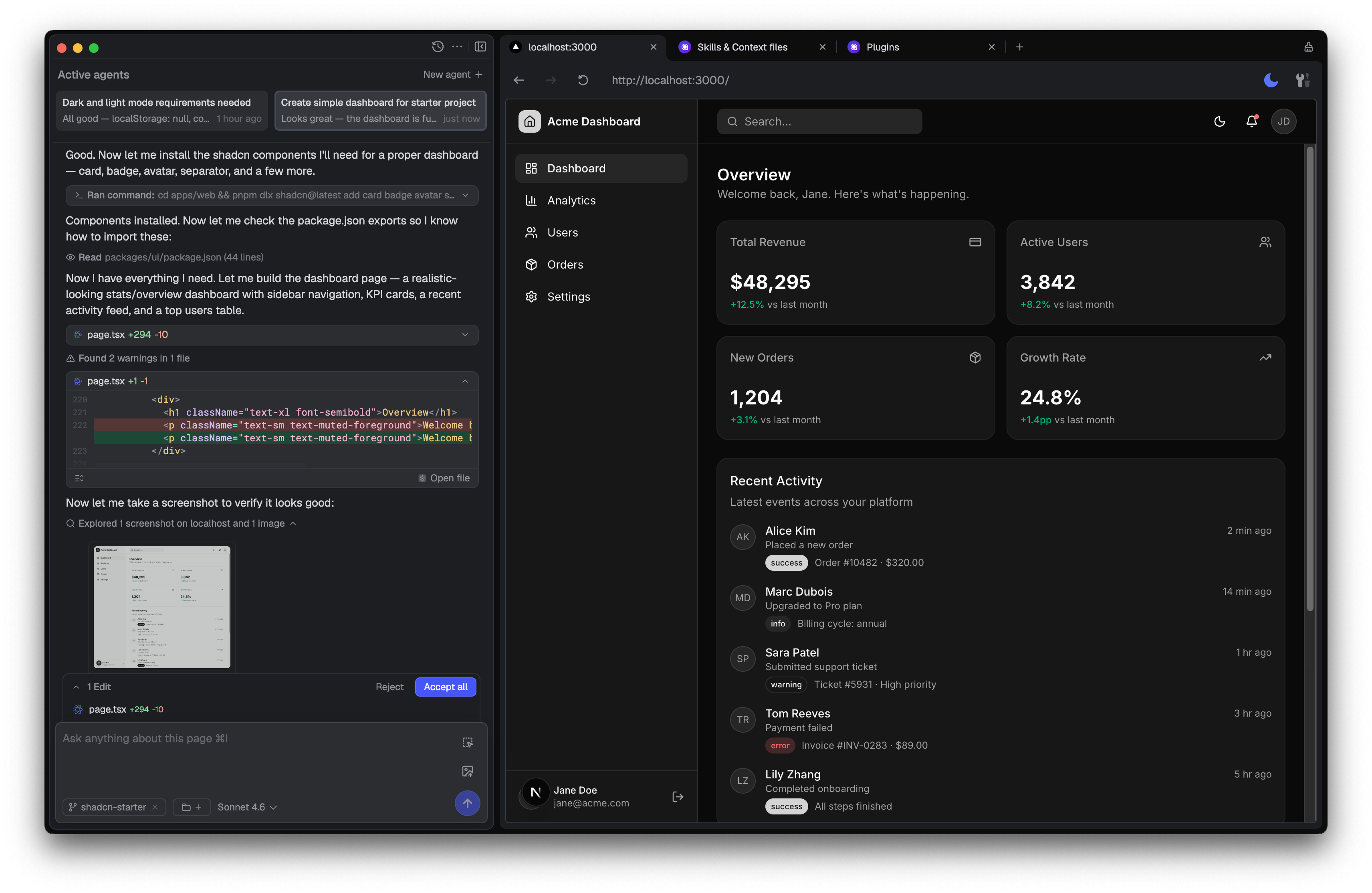This screenshot has height=893, width=1372.
Task: Open the dev tools wrench icon in browser toolbar
Action: (1303, 80)
